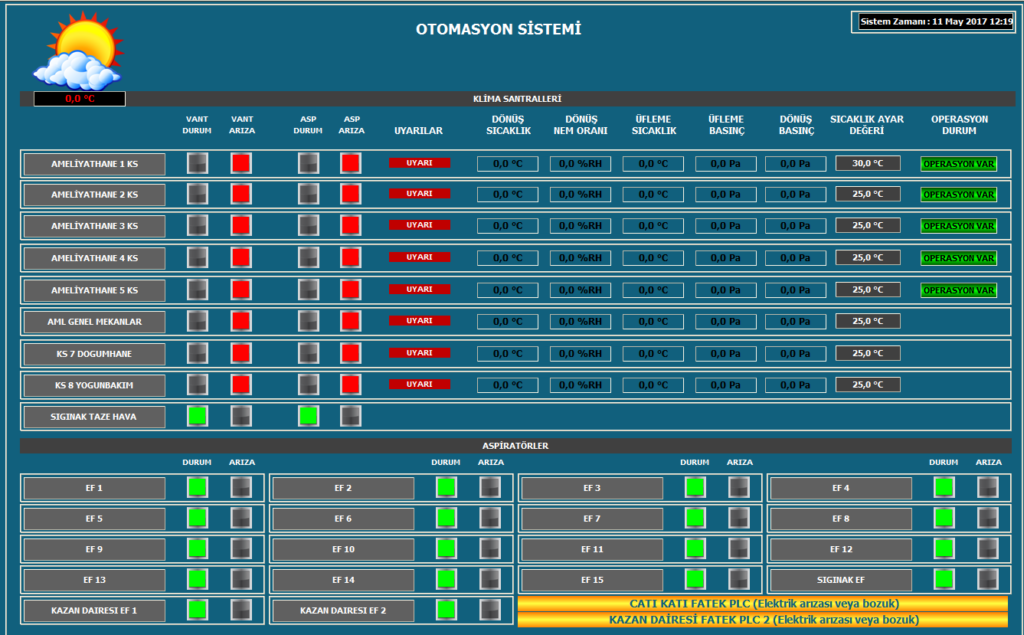Click the Çatı Katı Fatek PLC alarm banner

click(x=763, y=604)
